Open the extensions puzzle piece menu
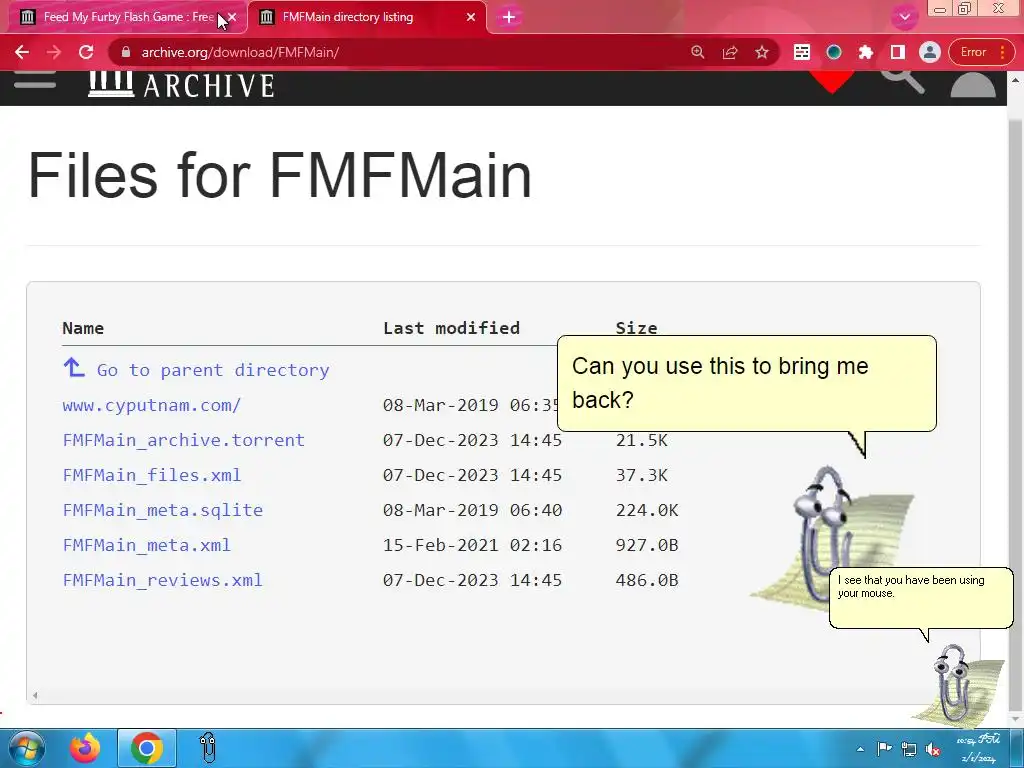The width and height of the screenshot is (1024, 768). click(x=866, y=52)
